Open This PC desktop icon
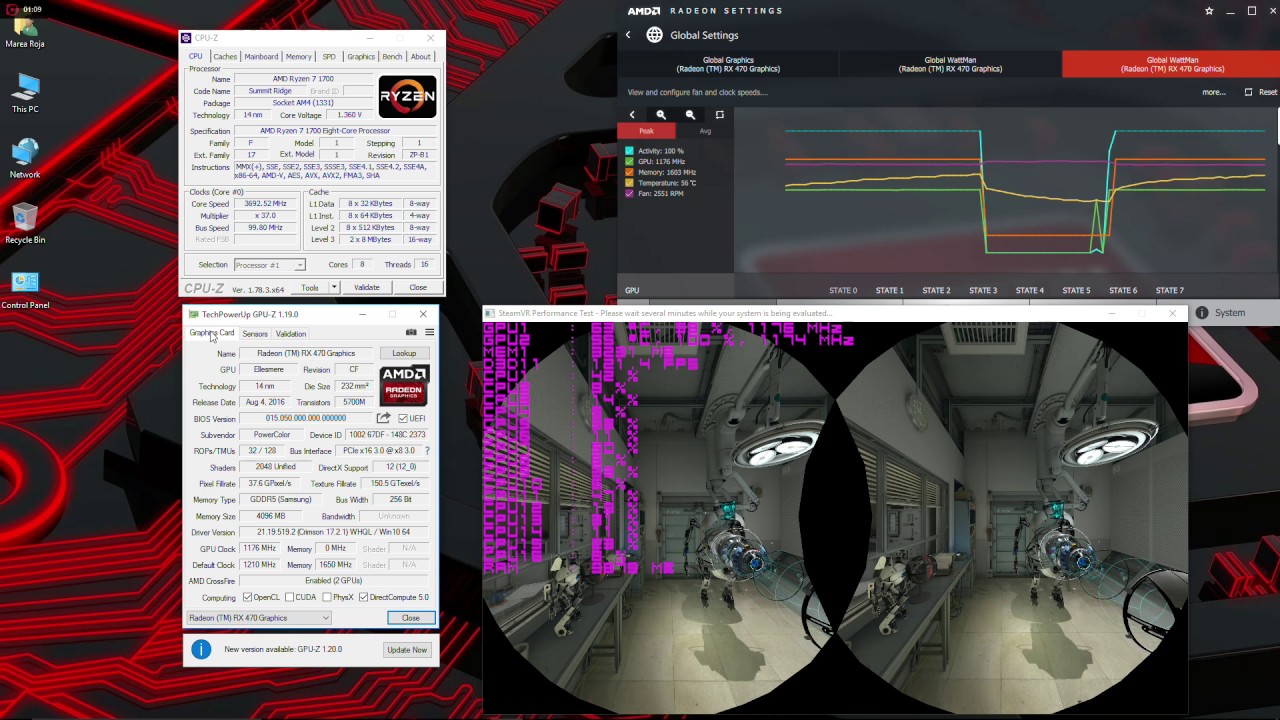This screenshot has width=1280, height=720. (25, 93)
